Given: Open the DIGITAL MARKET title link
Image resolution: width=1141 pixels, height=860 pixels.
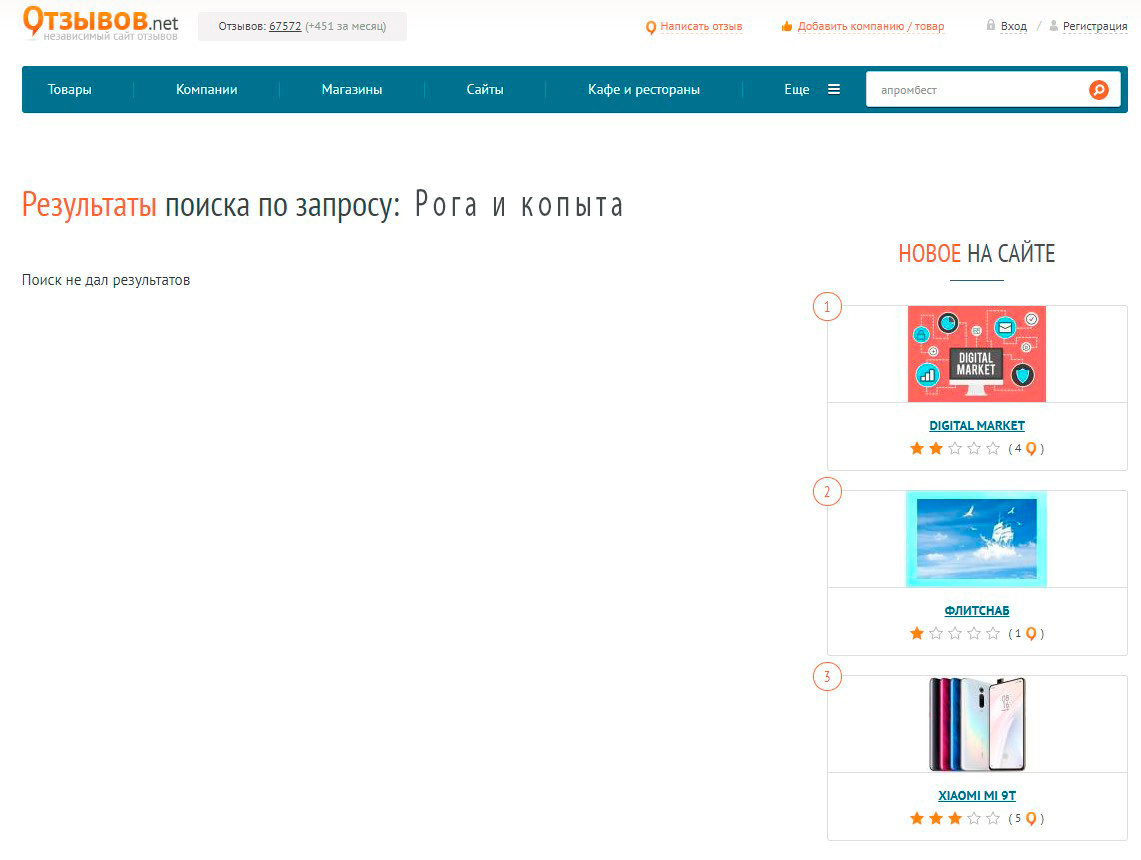Looking at the screenshot, I should 977,426.
